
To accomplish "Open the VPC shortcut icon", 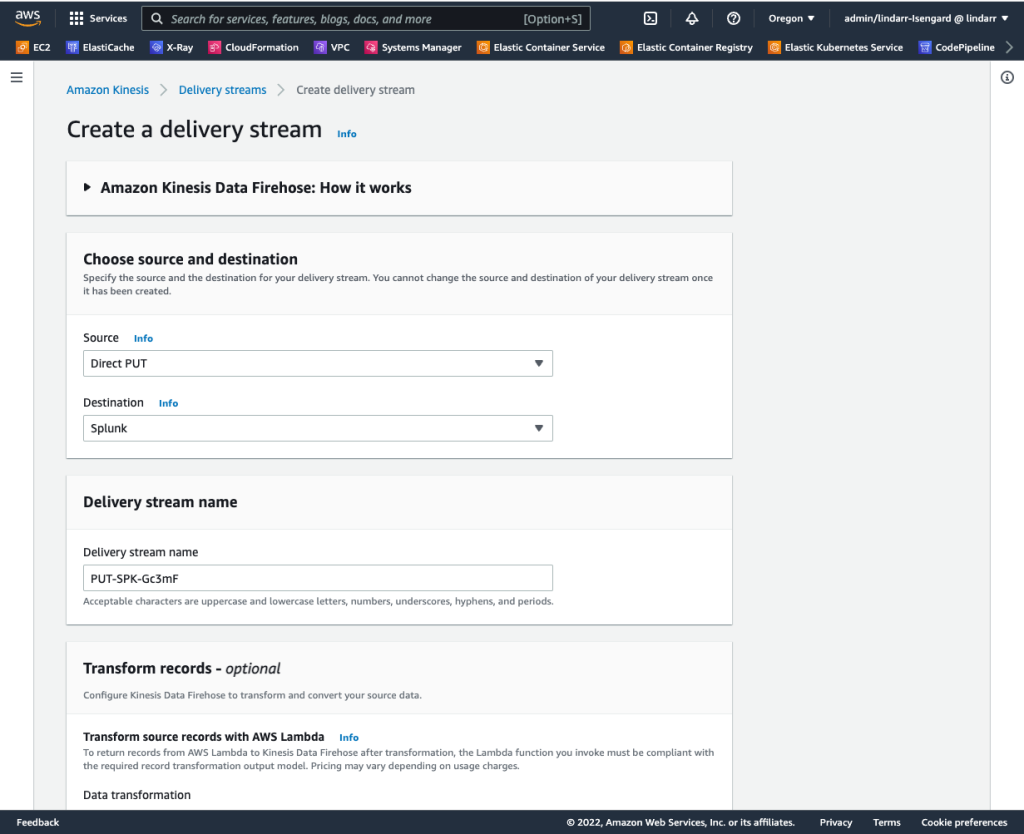I will pyautogui.click(x=320, y=47).
